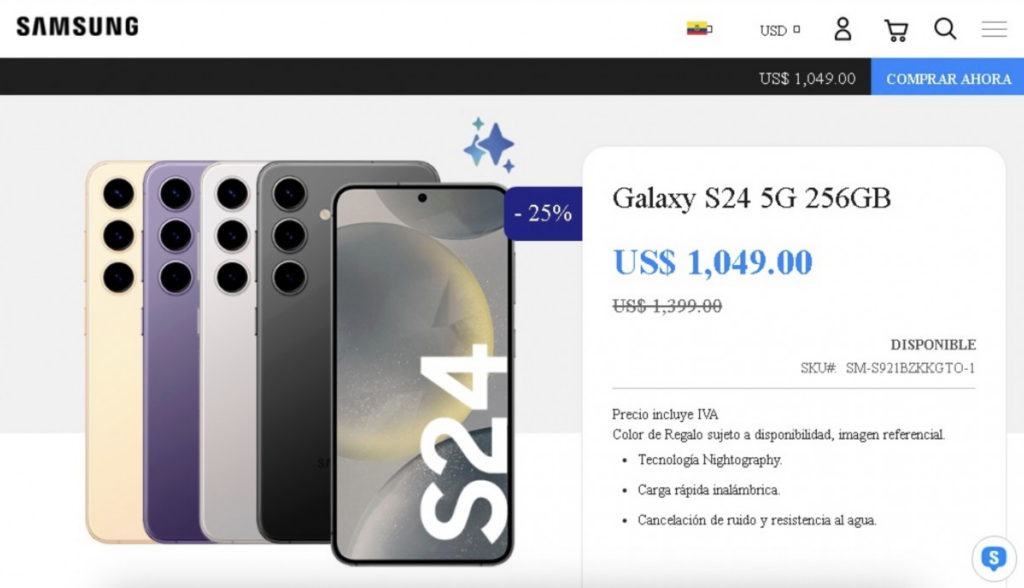Click the US$ 1,049.00 price in black bar

point(807,78)
